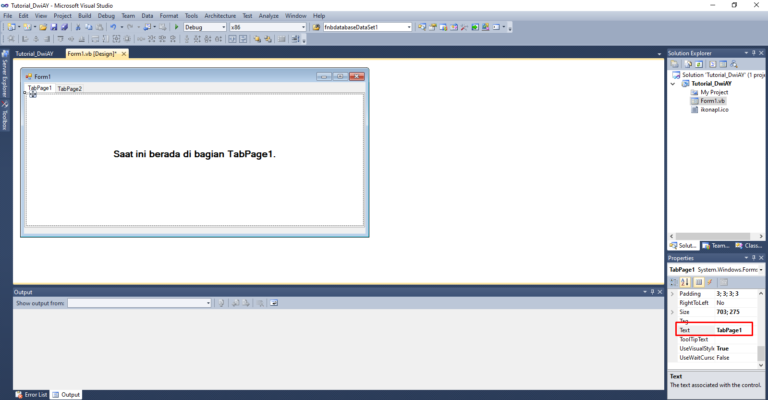Viewport: 768px width, 400px height.
Task: Expand the Size property row
Action: coord(672,312)
